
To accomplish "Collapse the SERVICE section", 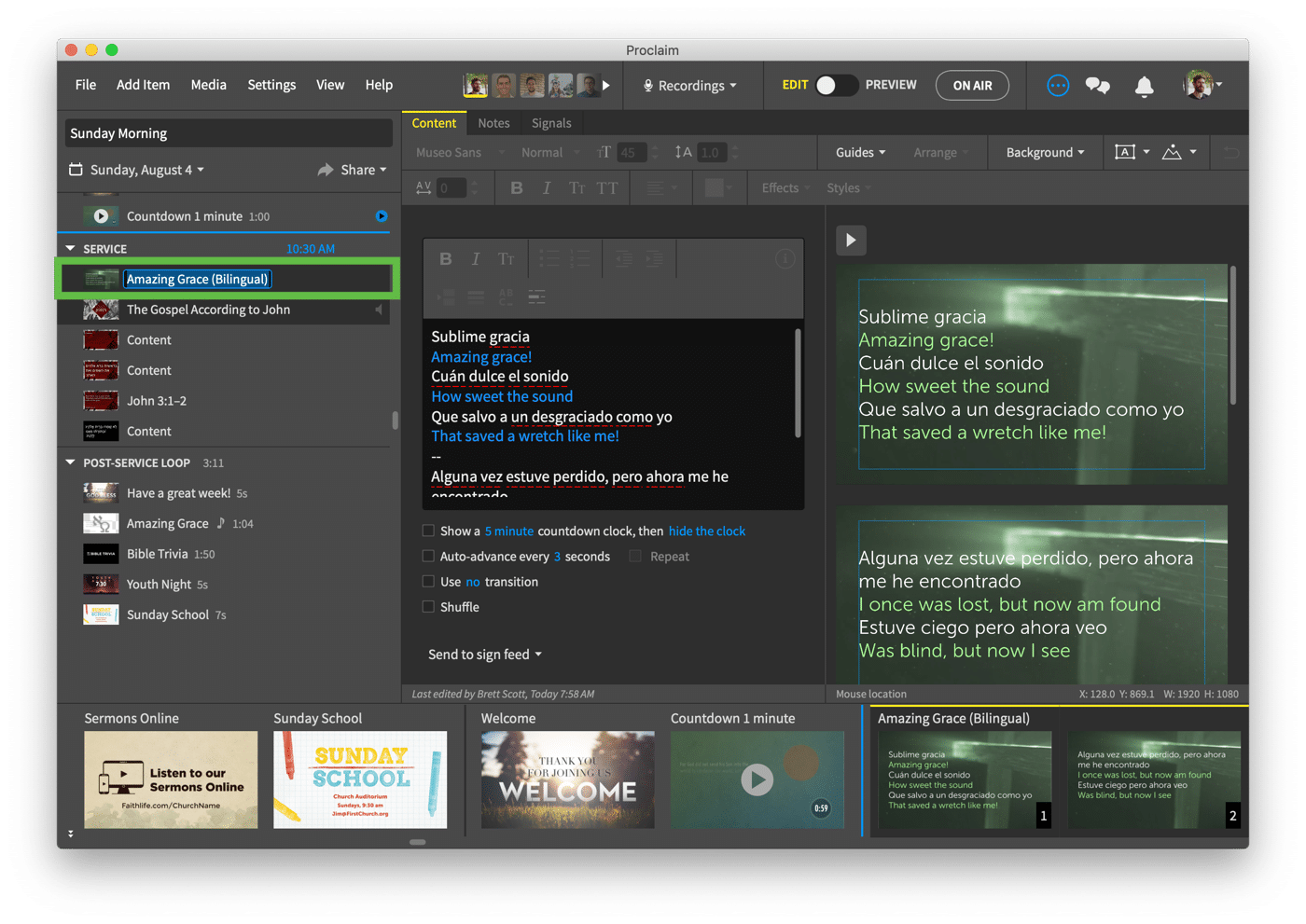I will [x=71, y=249].
